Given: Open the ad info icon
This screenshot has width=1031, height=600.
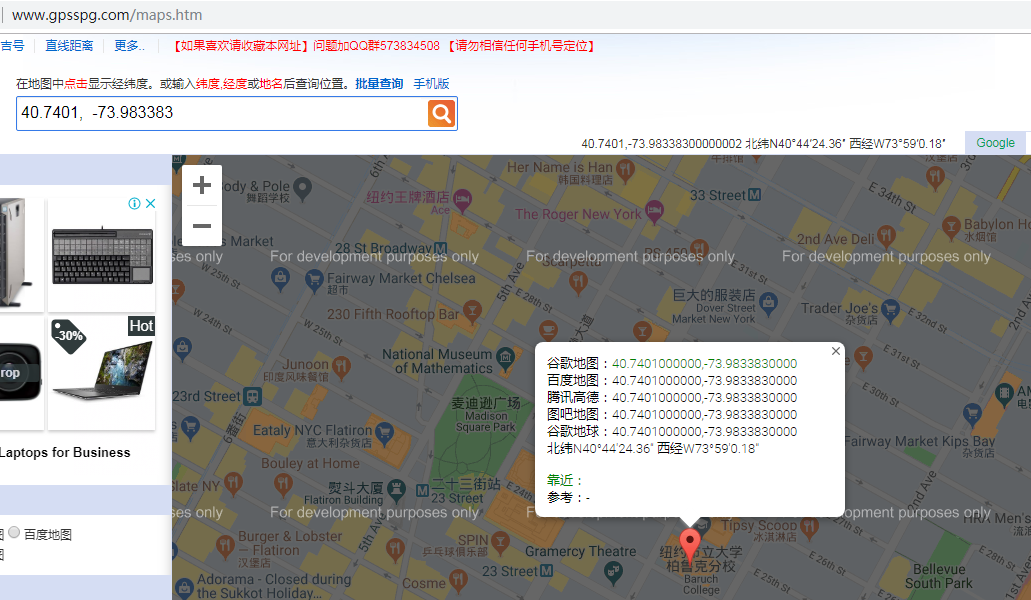Looking at the screenshot, I should tap(134, 203).
